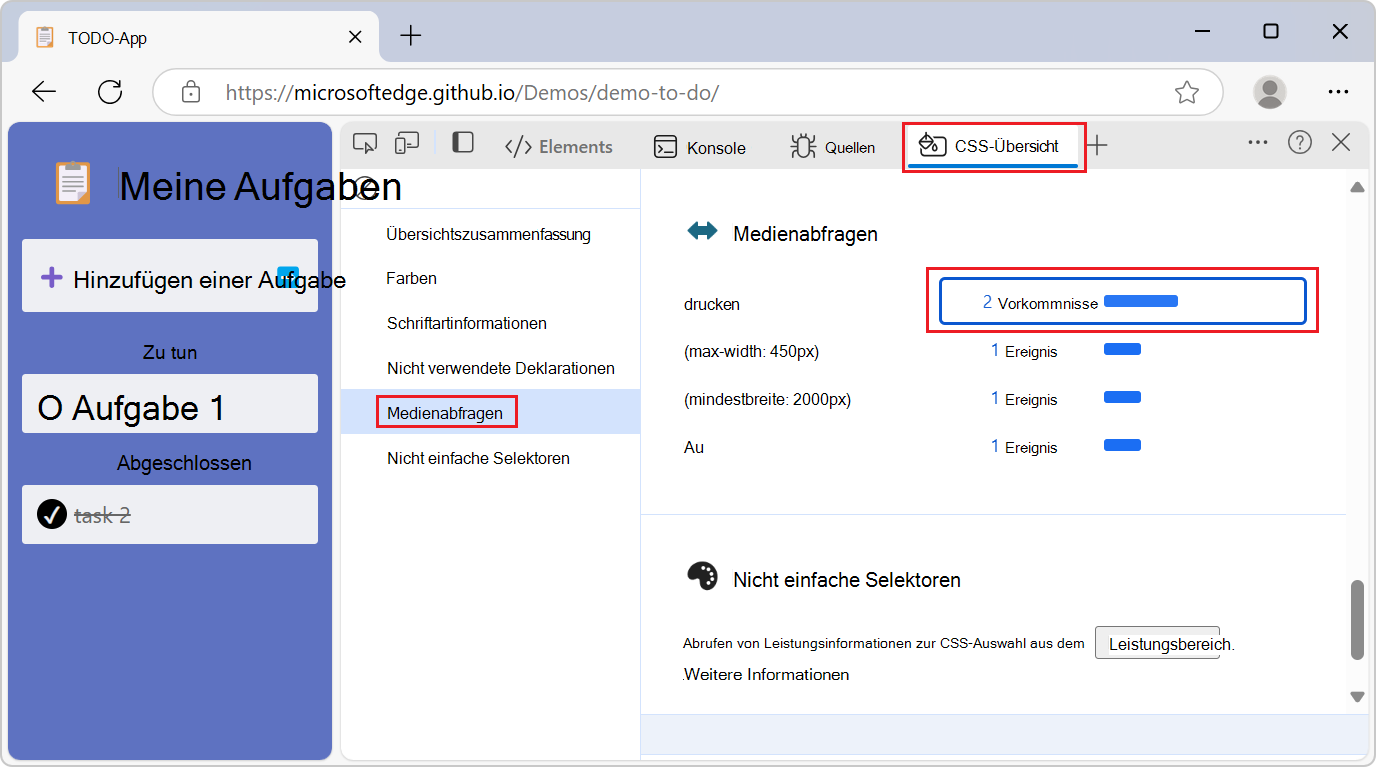Select the TODO-App browser tab
The height and width of the screenshot is (767, 1376).
pyautogui.click(x=198, y=37)
